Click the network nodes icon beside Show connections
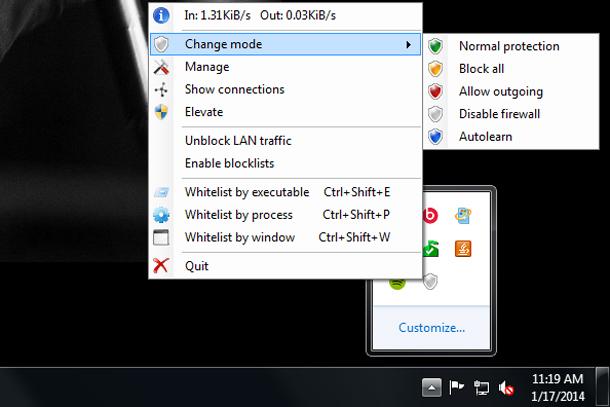 [161, 90]
